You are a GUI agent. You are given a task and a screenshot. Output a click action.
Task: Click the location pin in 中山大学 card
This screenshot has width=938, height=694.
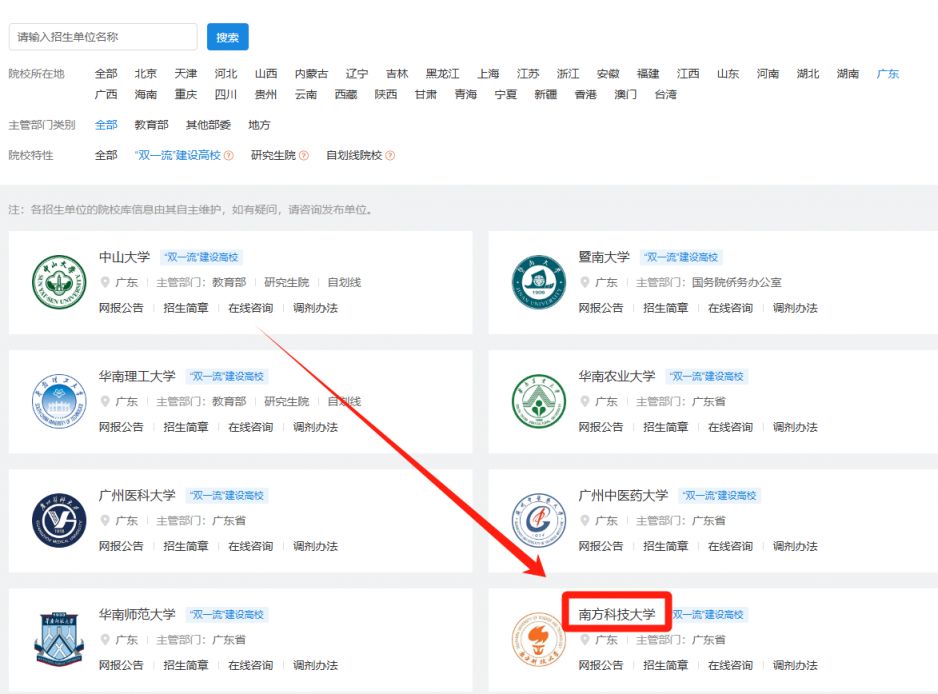pyautogui.click(x=105, y=282)
